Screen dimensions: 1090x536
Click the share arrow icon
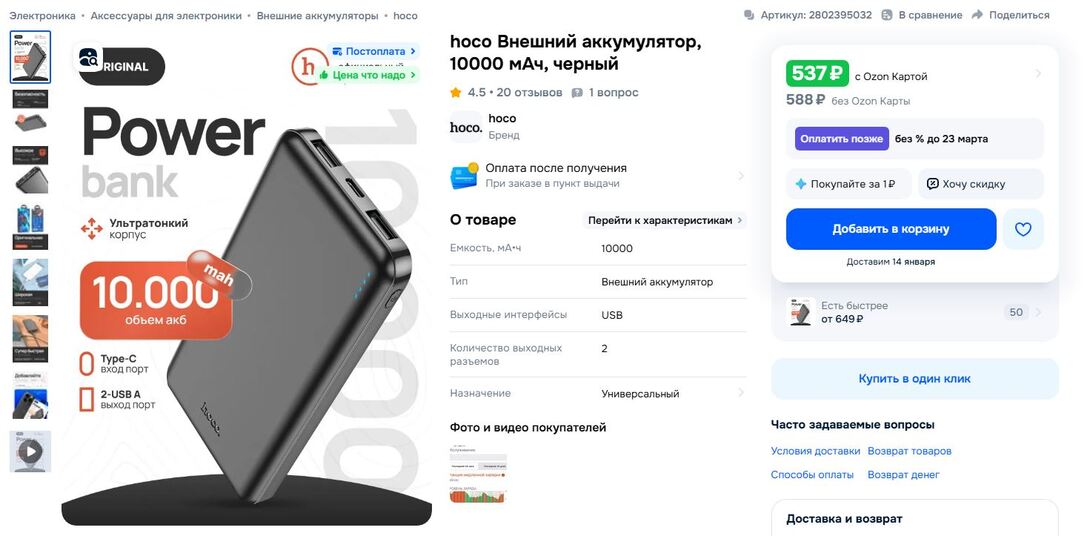pos(977,15)
